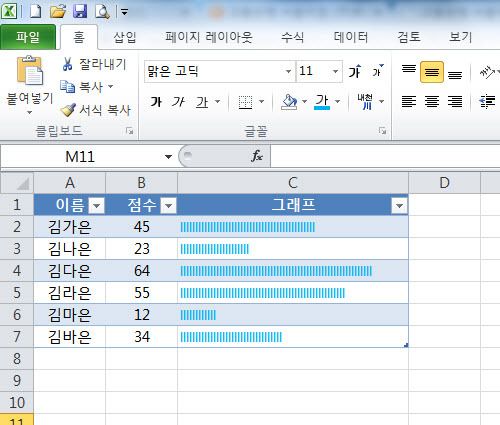This screenshot has height=425, width=500.
Task: Expand the font name dropdown arrow
Action: point(288,71)
